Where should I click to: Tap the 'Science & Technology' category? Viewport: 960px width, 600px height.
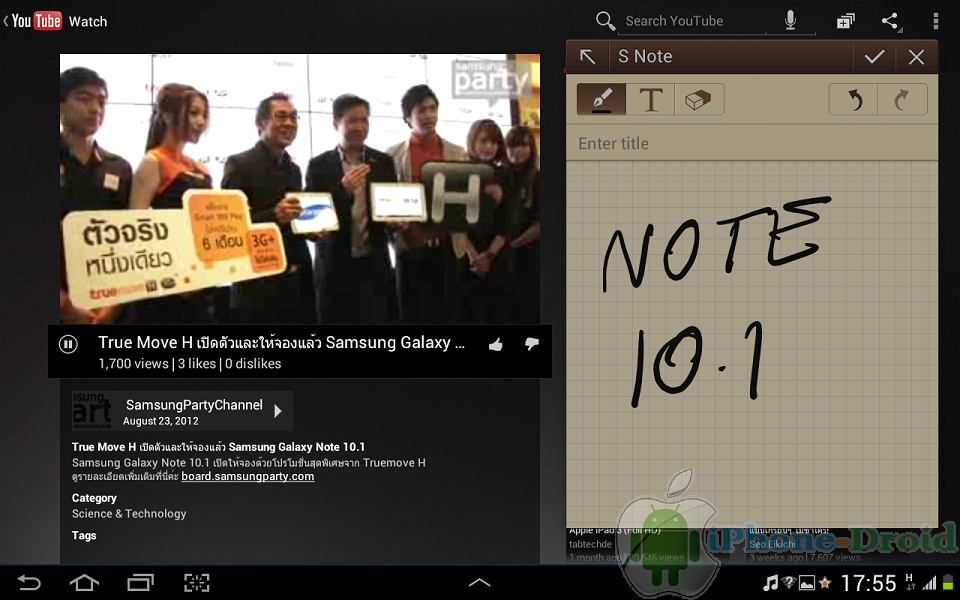[x=129, y=514]
